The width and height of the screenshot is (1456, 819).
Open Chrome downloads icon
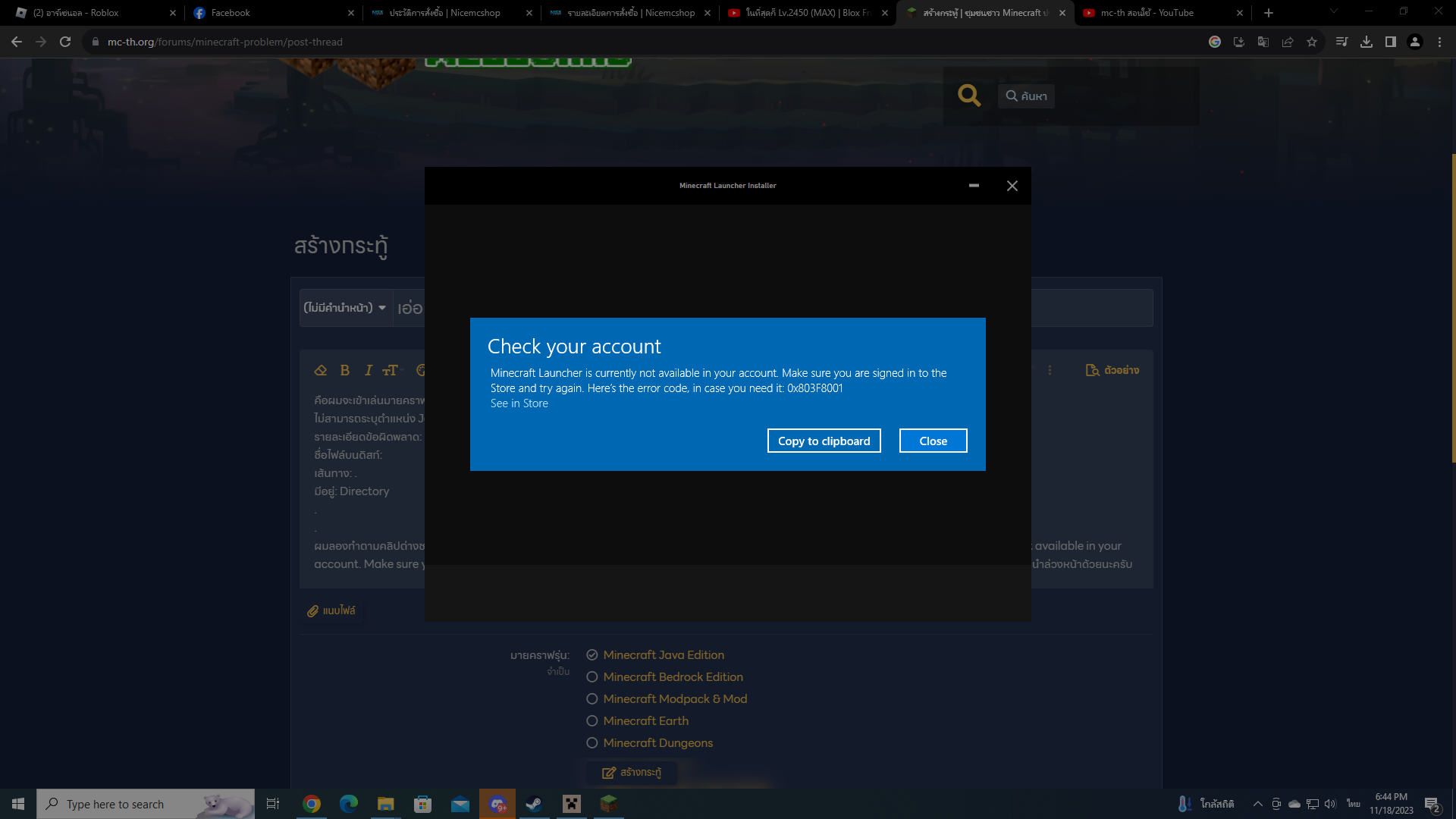(1367, 42)
